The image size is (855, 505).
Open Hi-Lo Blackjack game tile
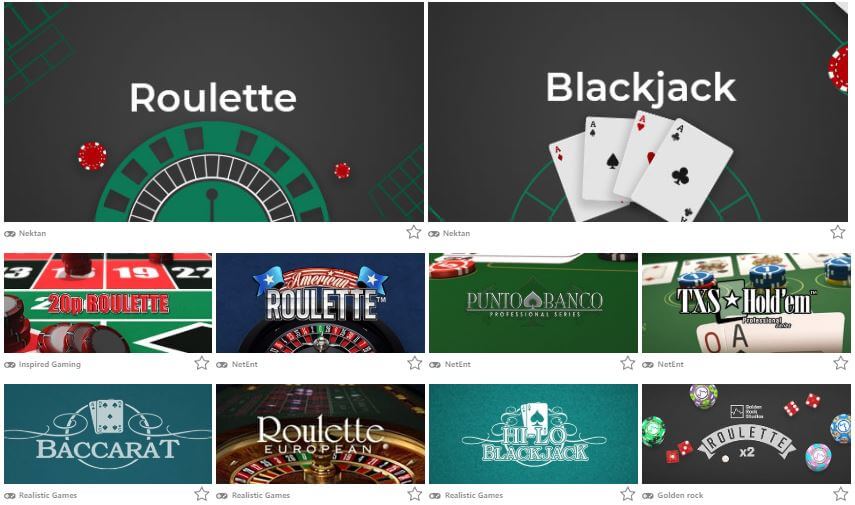point(533,434)
